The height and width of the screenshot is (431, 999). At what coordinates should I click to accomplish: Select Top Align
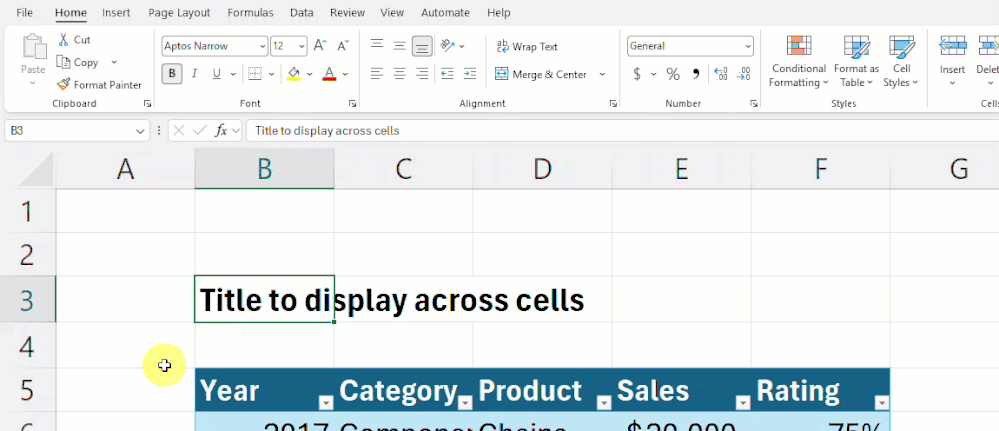point(377,45)
